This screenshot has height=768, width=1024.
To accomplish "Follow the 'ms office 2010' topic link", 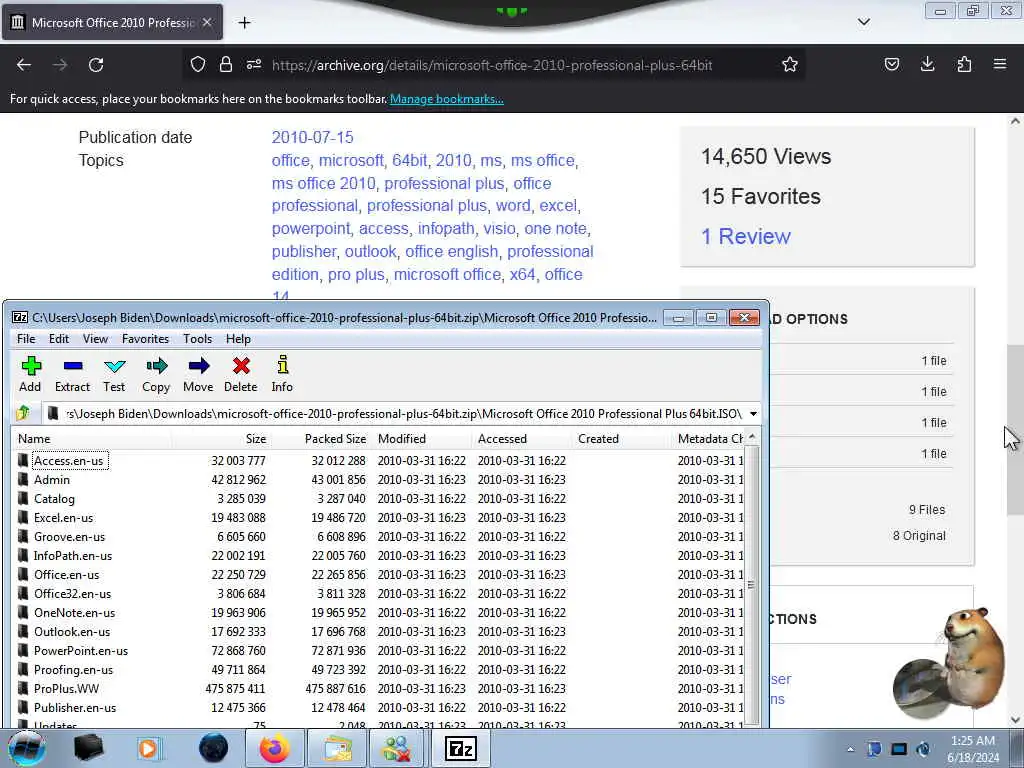I will click(x=324, y=184).
